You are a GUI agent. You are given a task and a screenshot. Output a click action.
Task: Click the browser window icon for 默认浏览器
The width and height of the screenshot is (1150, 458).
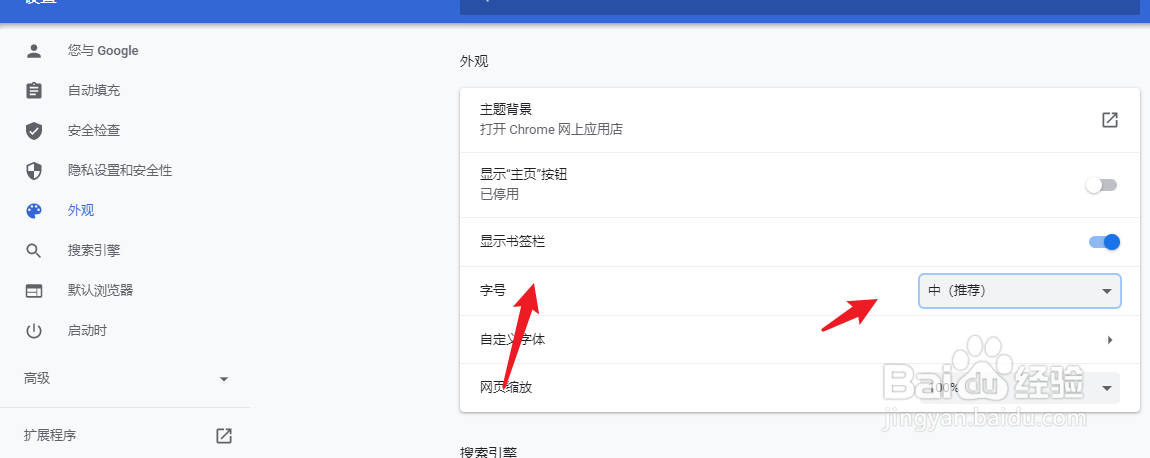34,291
